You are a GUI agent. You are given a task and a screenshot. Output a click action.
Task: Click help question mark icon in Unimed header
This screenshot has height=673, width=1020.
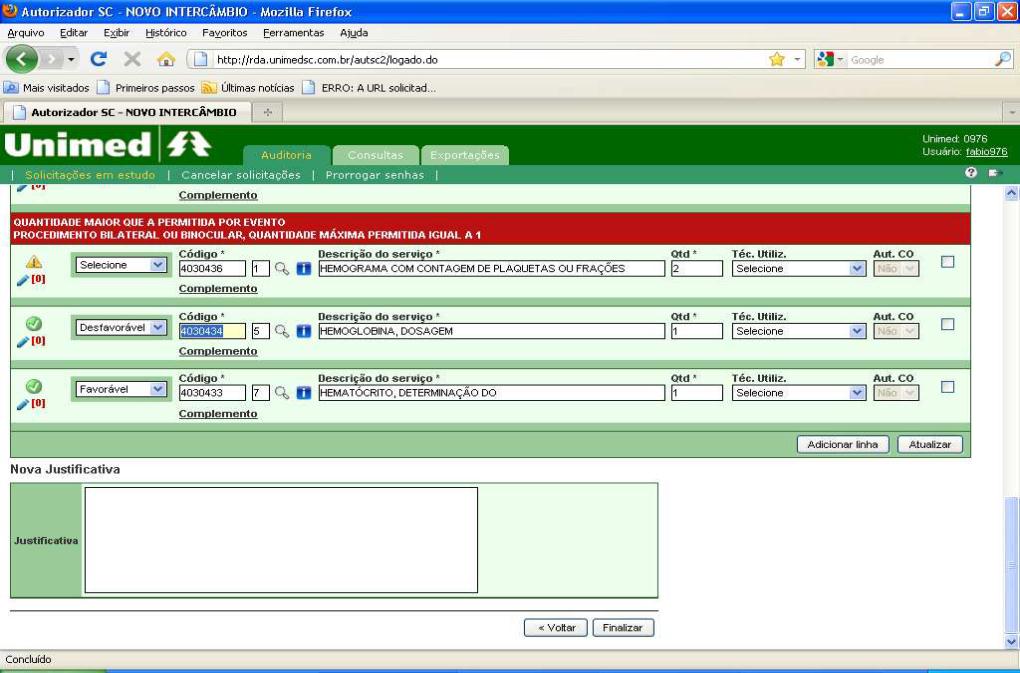tap(971, 172)
